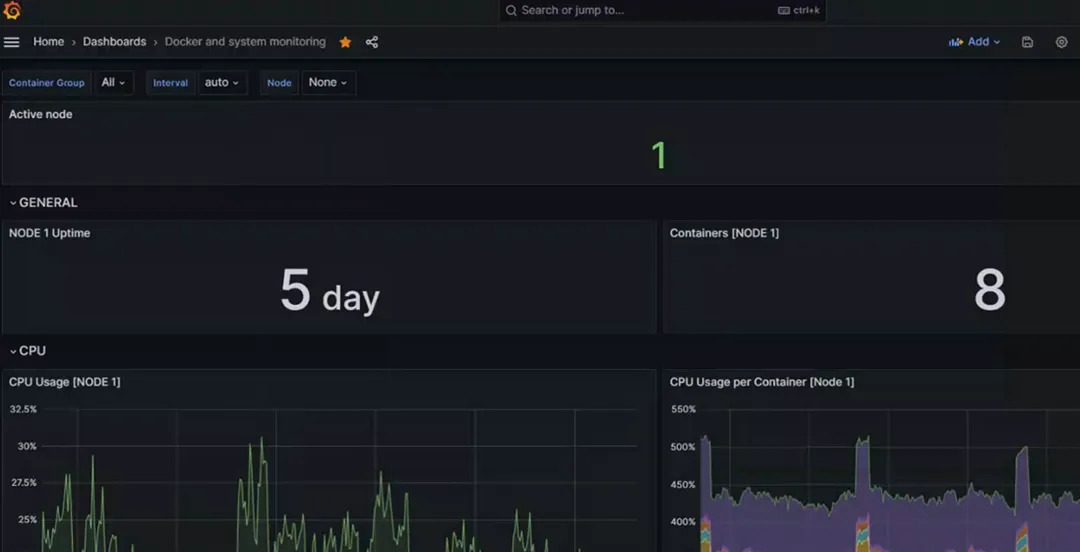
Task: Collapse the CPU row
Action: point(28,351)
